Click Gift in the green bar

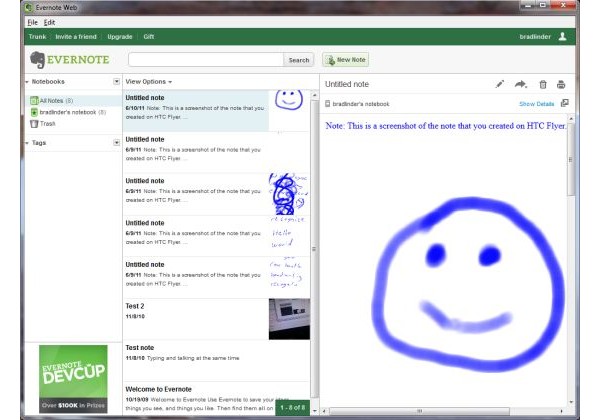(149, 37)
